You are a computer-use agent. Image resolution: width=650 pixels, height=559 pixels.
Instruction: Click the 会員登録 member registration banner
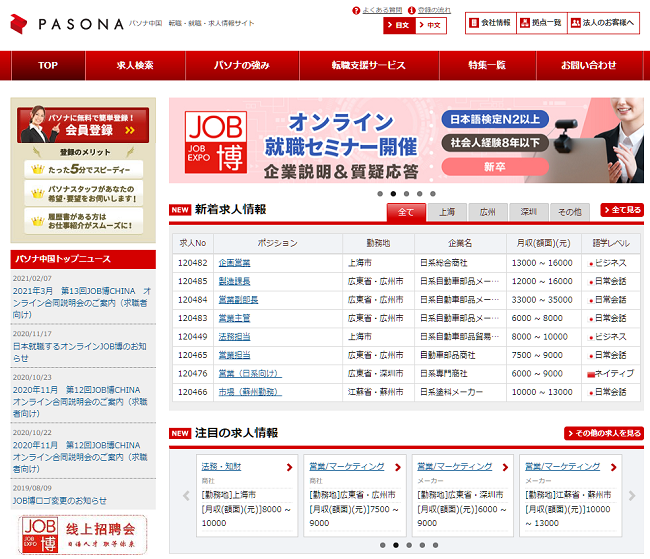tap(83, 125)
